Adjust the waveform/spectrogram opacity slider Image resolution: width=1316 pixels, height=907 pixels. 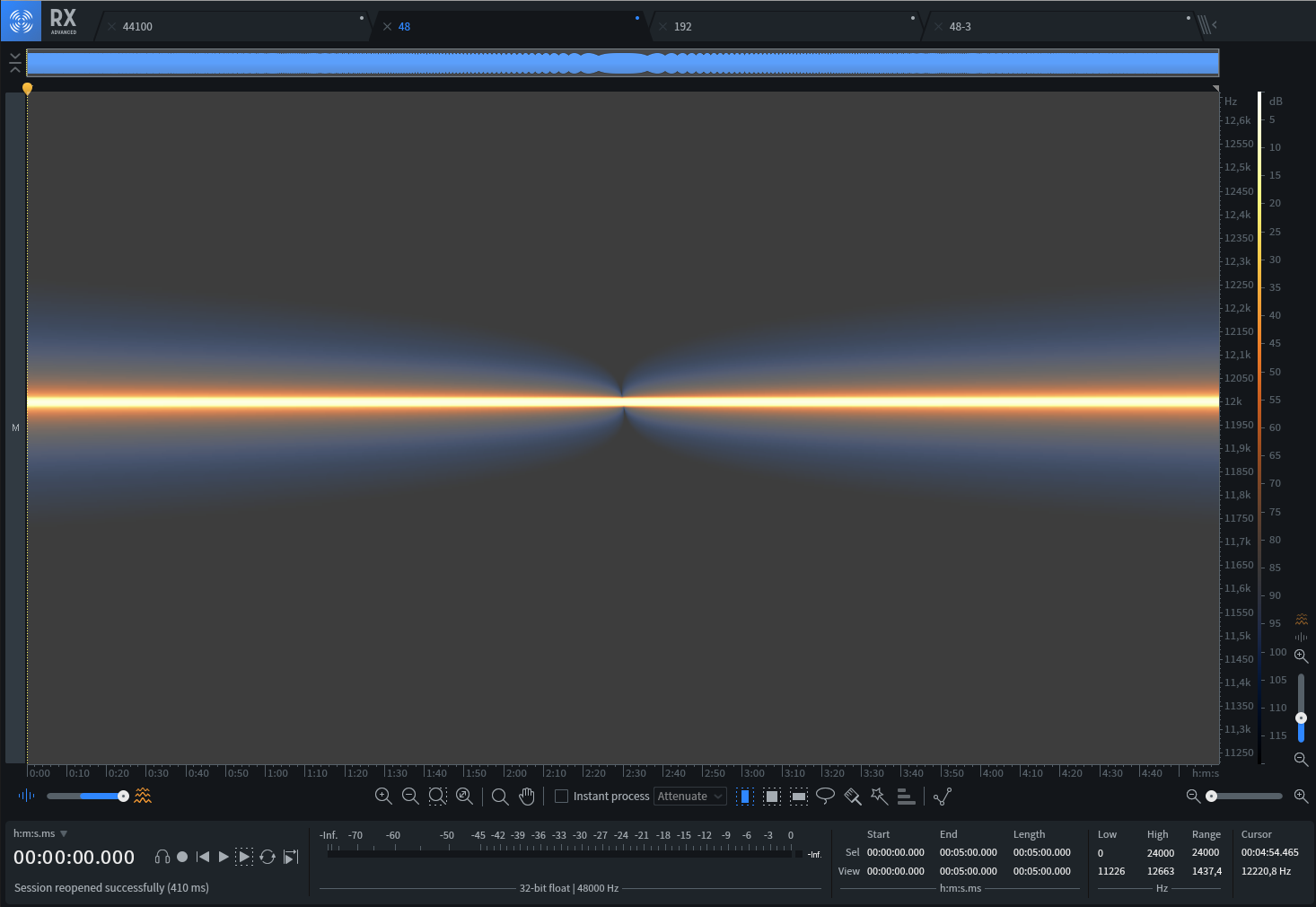tap(88, 796)
